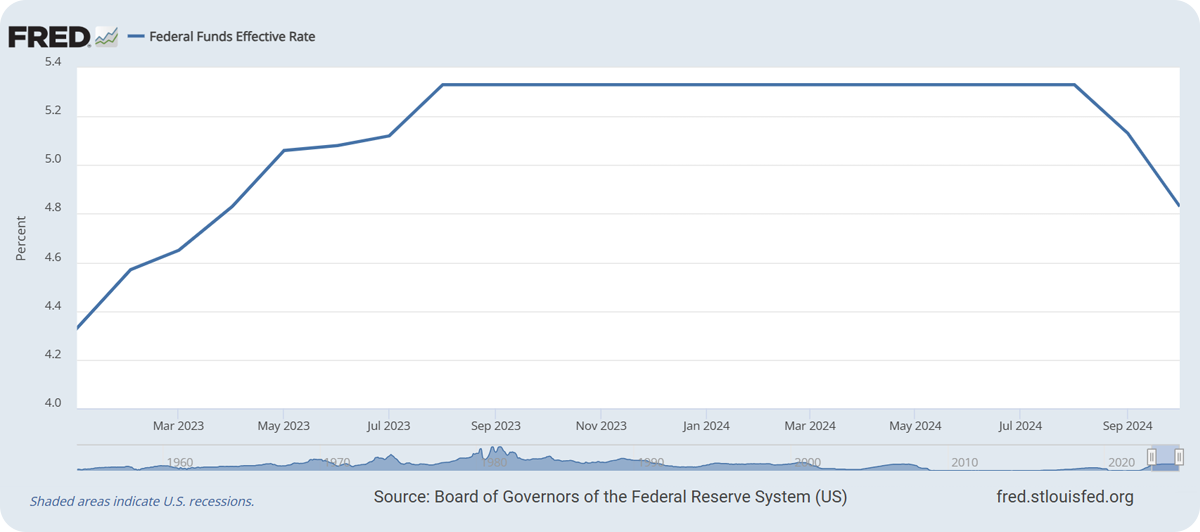Click the Board of Governors source text
This screenshot has width=1200, height=532.
(610, 497)
